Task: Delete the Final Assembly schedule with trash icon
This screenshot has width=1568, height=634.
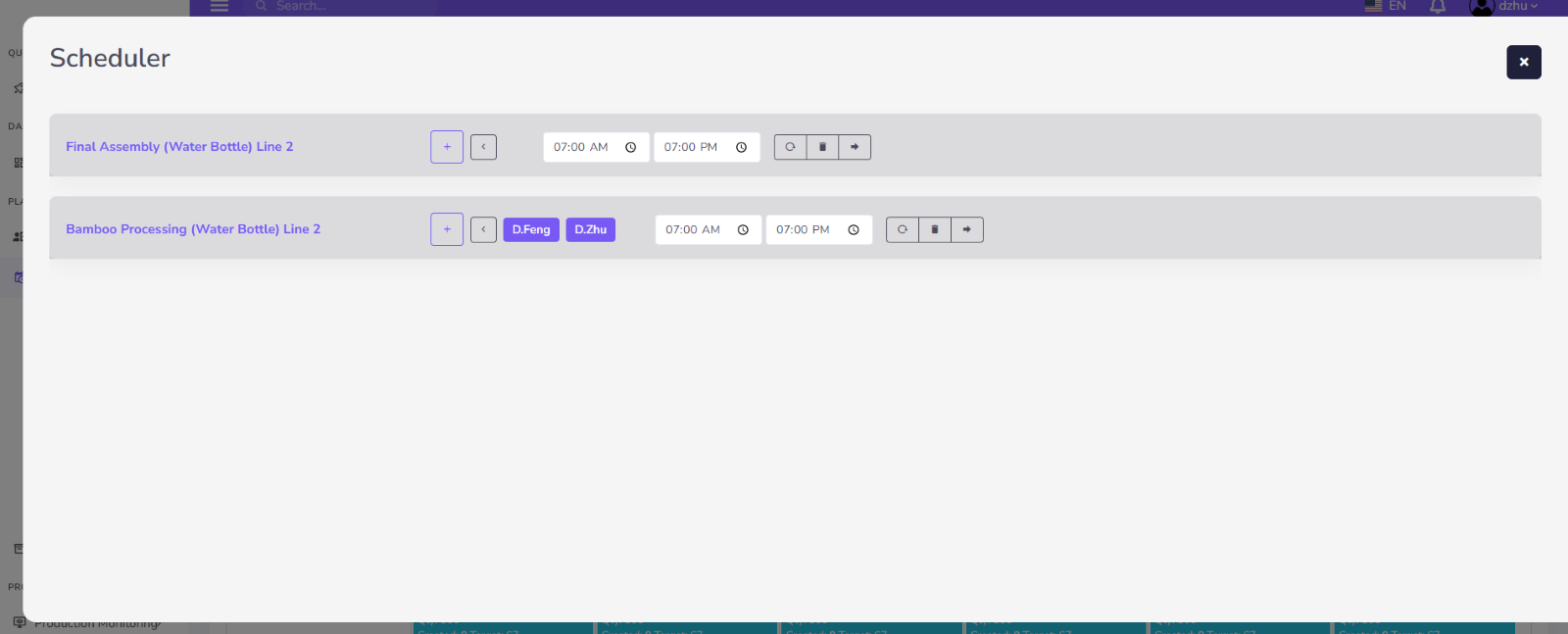Action: point(822,147)
